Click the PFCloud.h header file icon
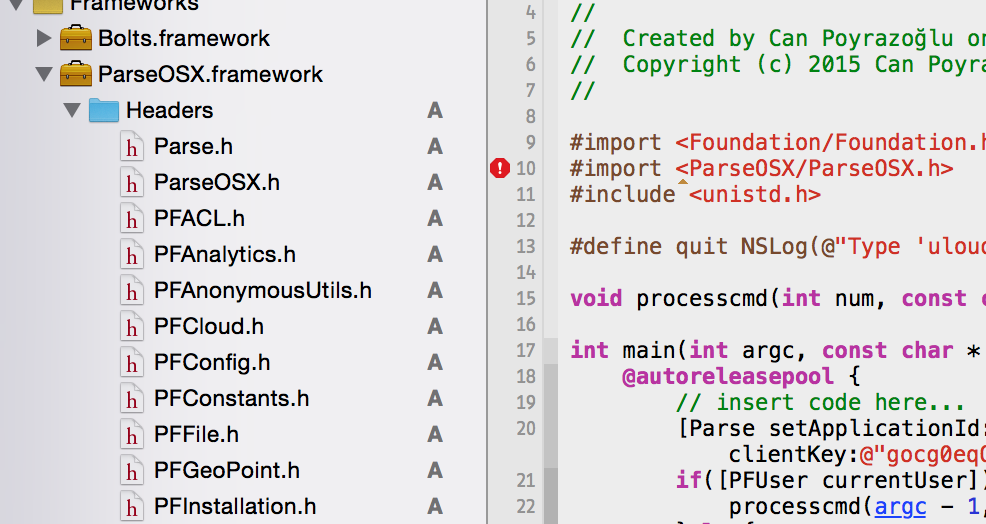Image resolution: width=986 pixels, height=524 pixels. pyautogui.click(x=131, y=327)
